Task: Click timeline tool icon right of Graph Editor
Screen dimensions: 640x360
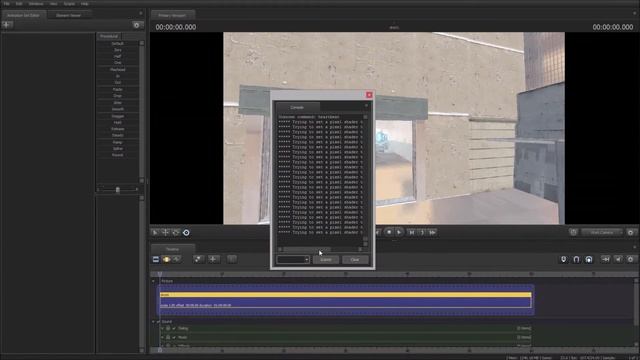Action: coord(198,259)
